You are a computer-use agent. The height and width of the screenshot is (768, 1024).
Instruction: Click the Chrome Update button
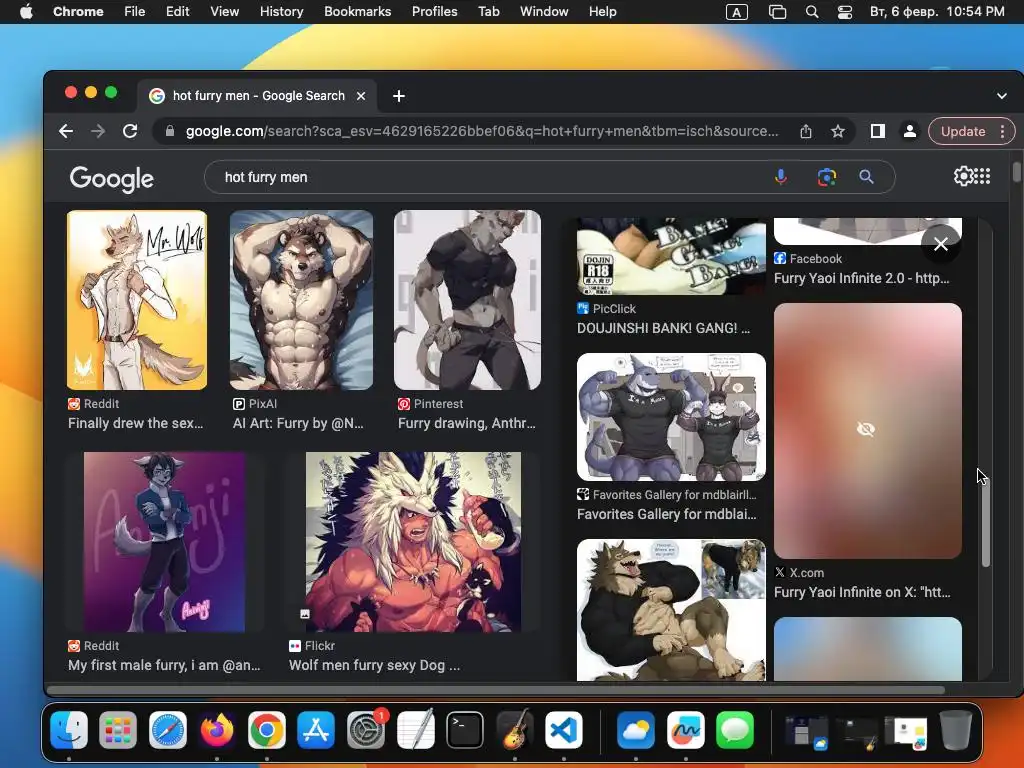click(x=963, y=131)
